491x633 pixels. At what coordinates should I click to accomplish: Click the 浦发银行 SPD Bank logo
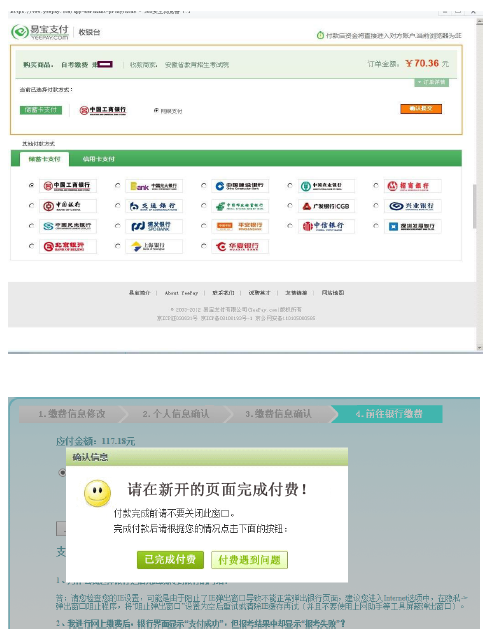(x=154, y=226)
